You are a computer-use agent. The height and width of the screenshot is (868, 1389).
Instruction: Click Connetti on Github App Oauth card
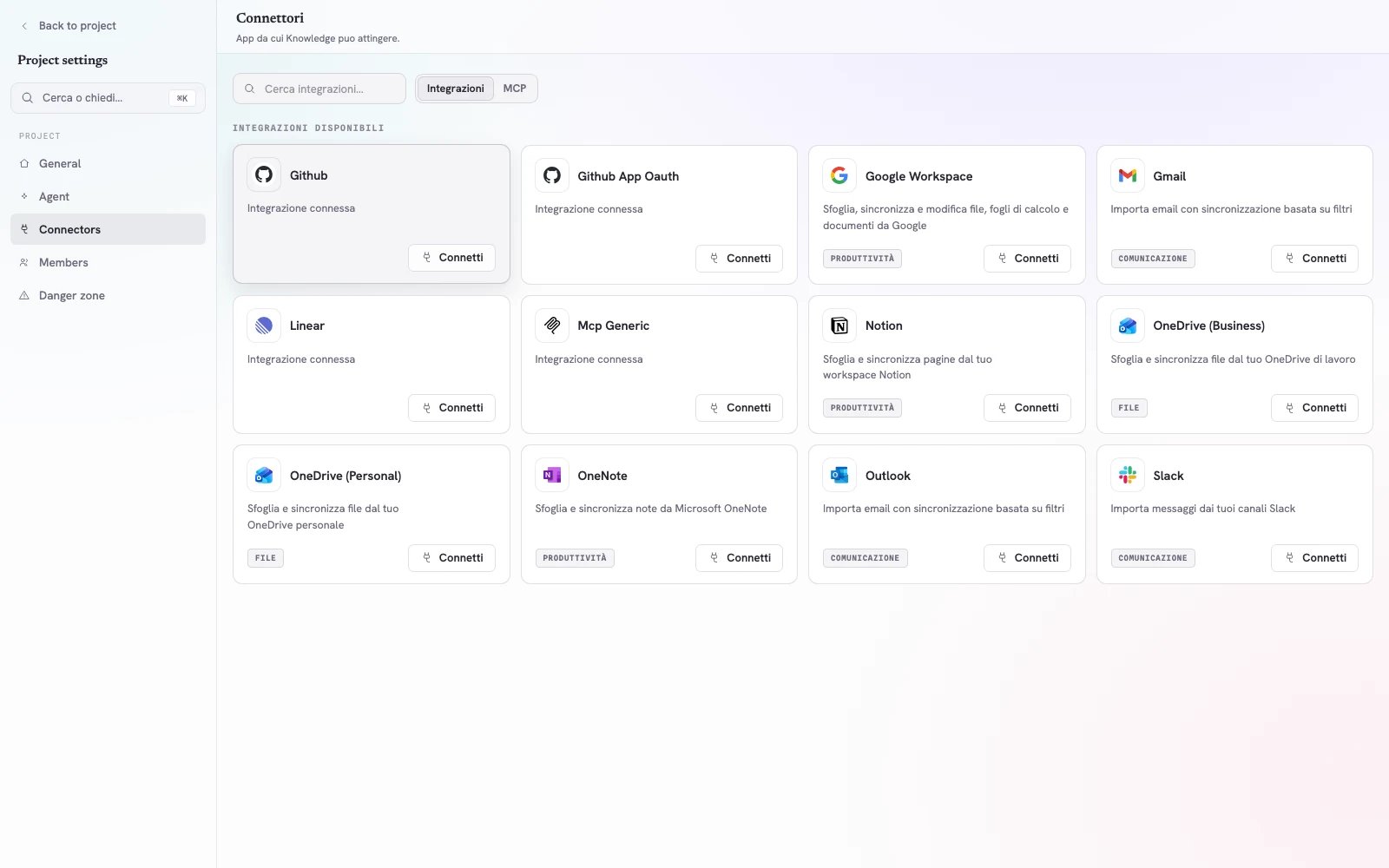coord(739,259)
